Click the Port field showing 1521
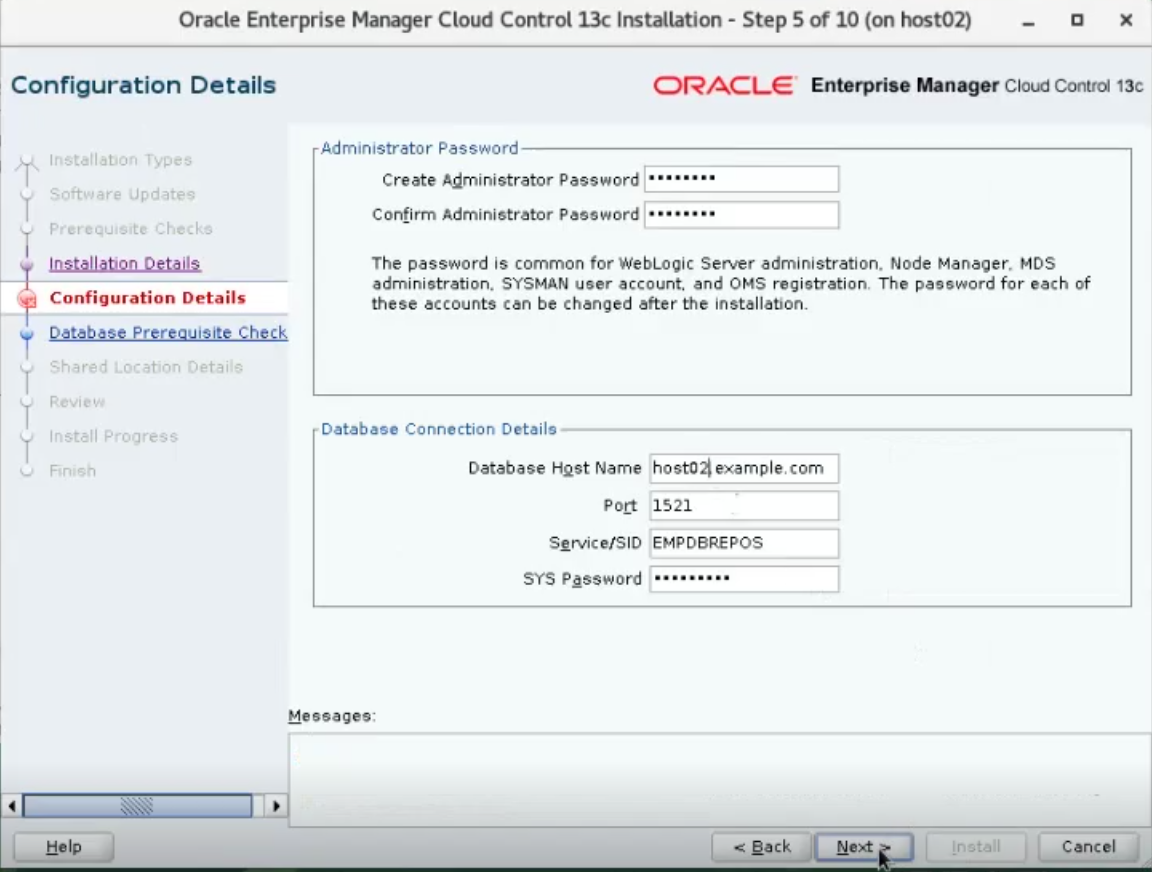 (744, 505)
